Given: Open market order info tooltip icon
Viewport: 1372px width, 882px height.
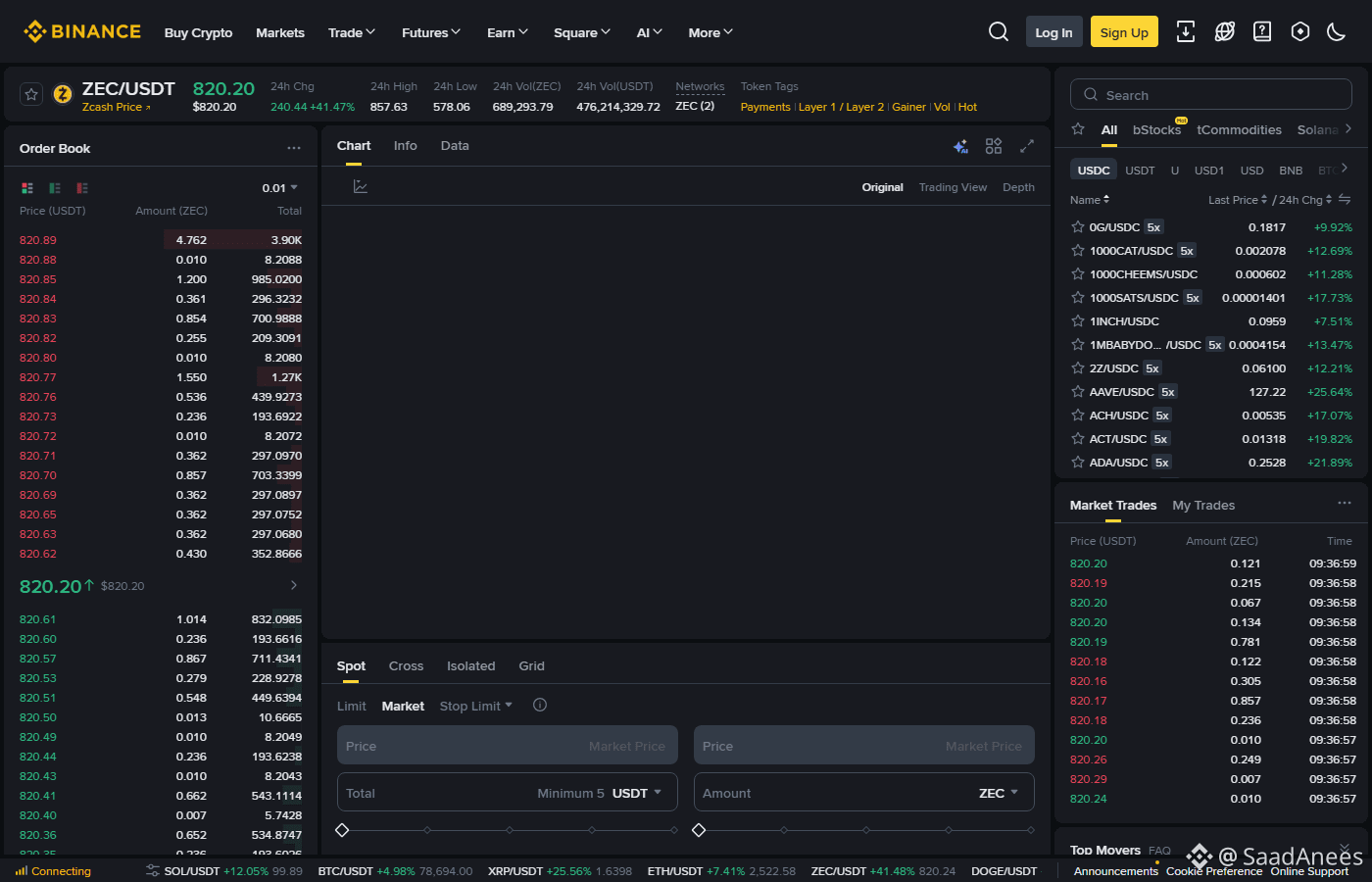Looking at the screenshot, I should (540, 705).
